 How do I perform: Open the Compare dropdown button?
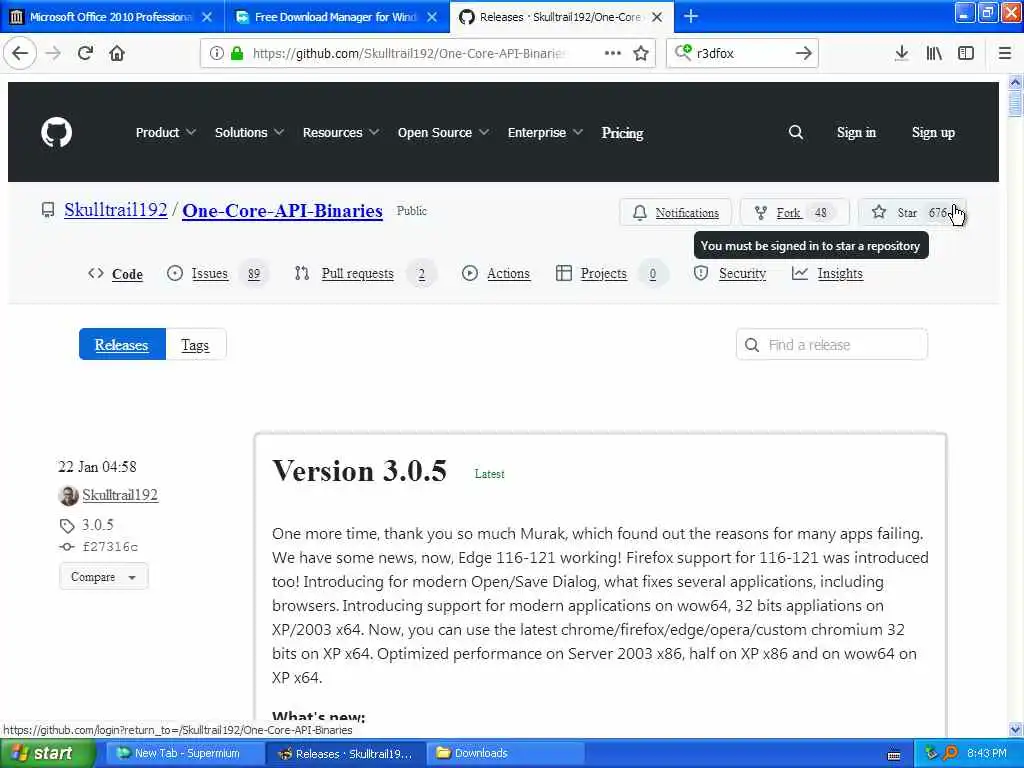tap(104, 577)
